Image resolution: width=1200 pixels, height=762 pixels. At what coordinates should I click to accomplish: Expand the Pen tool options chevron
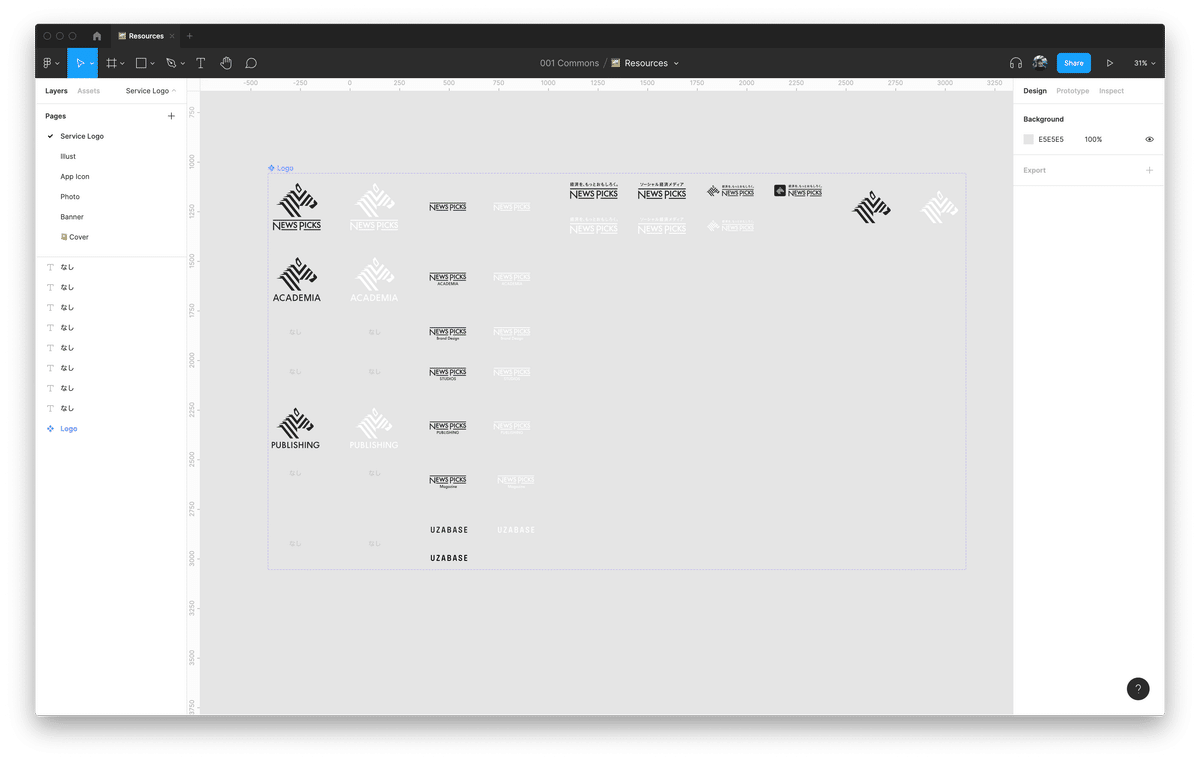[x=182, y=64]
